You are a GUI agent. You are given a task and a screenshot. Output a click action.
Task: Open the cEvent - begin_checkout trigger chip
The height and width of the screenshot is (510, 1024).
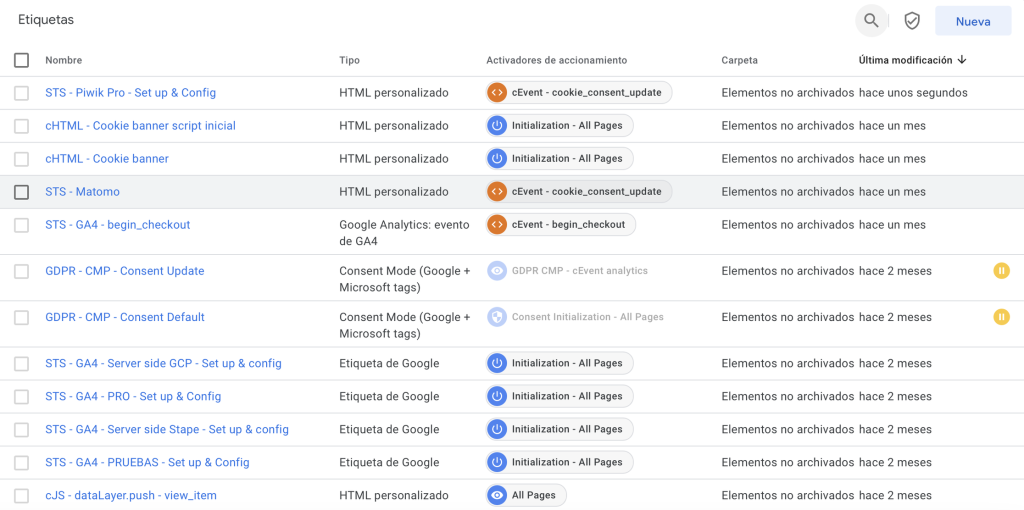(560, 225)
